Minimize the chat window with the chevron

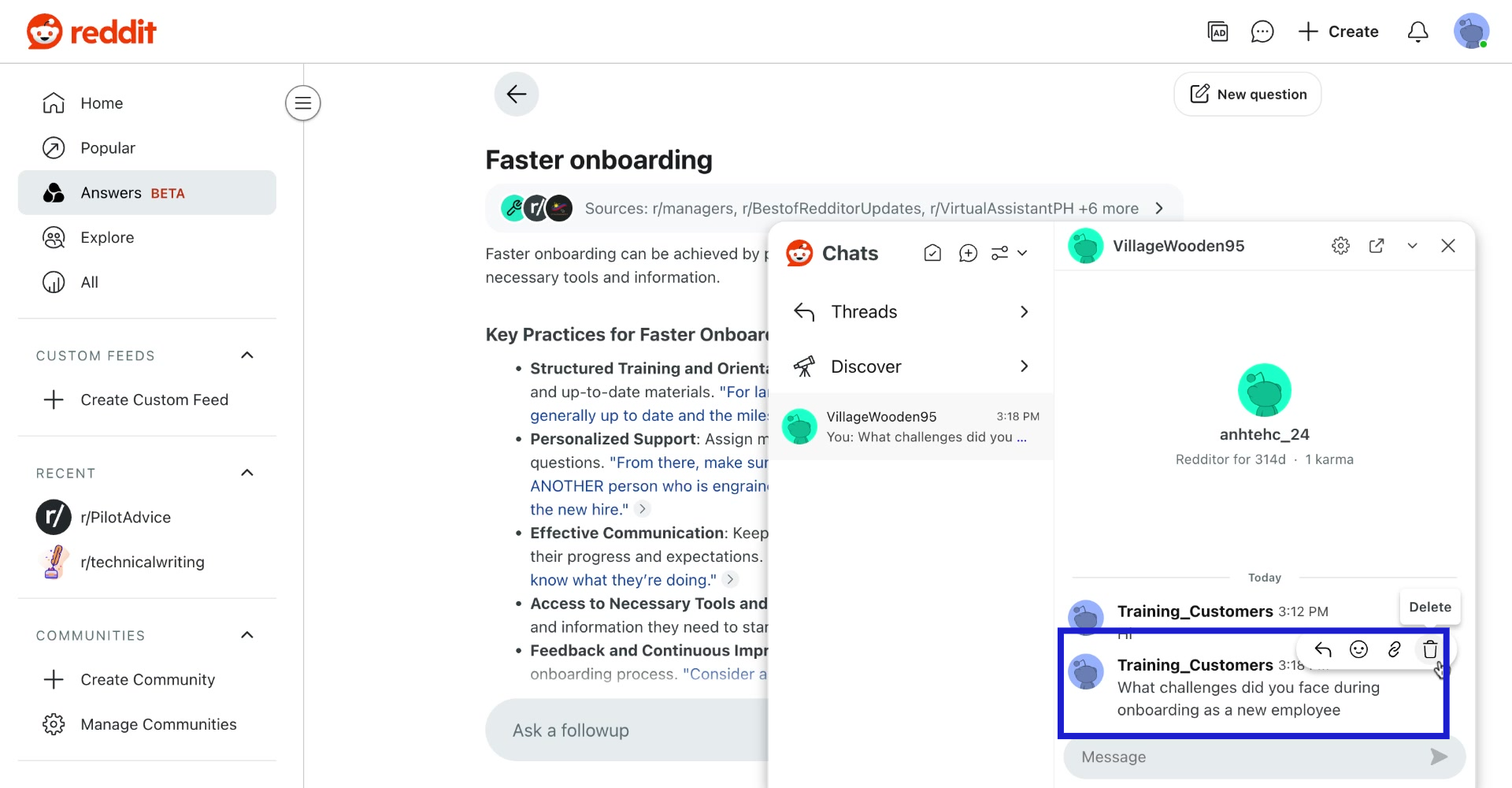click(x=1412, y=245)
